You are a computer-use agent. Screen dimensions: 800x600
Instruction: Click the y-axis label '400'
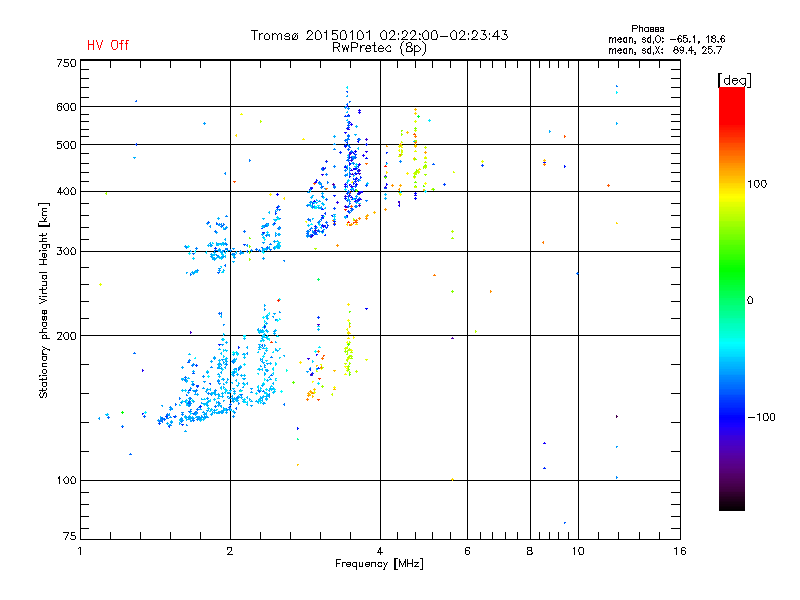click(66, 192)
